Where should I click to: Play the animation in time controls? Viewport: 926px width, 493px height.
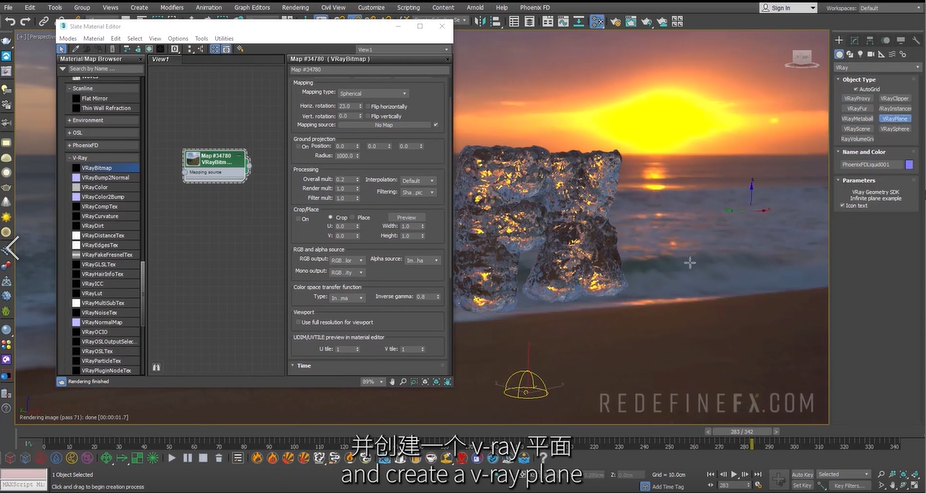pos(734,474)
